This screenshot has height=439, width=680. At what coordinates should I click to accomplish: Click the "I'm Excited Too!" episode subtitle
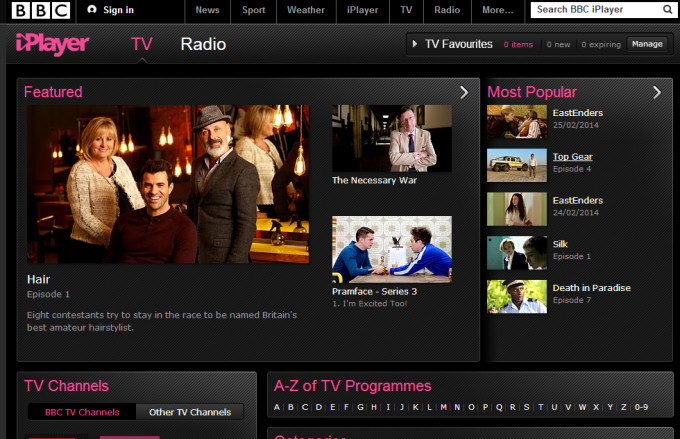369,304
